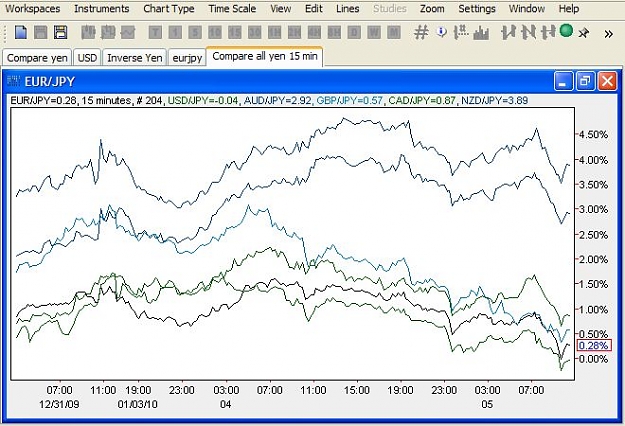This screenshot has width=625, height=426.
Task: Click the volume histogram toolbar icon
Action: [x=481, y=33]
